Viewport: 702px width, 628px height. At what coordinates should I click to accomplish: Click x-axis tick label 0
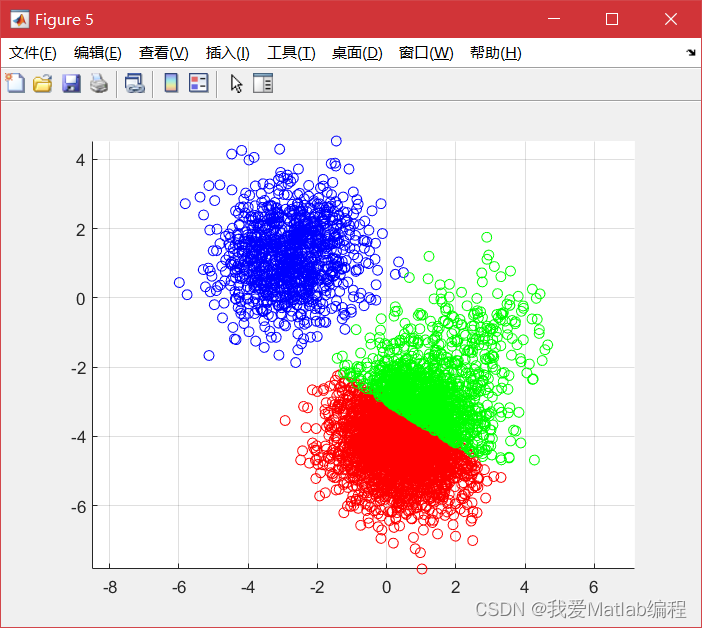click(386, 587)
